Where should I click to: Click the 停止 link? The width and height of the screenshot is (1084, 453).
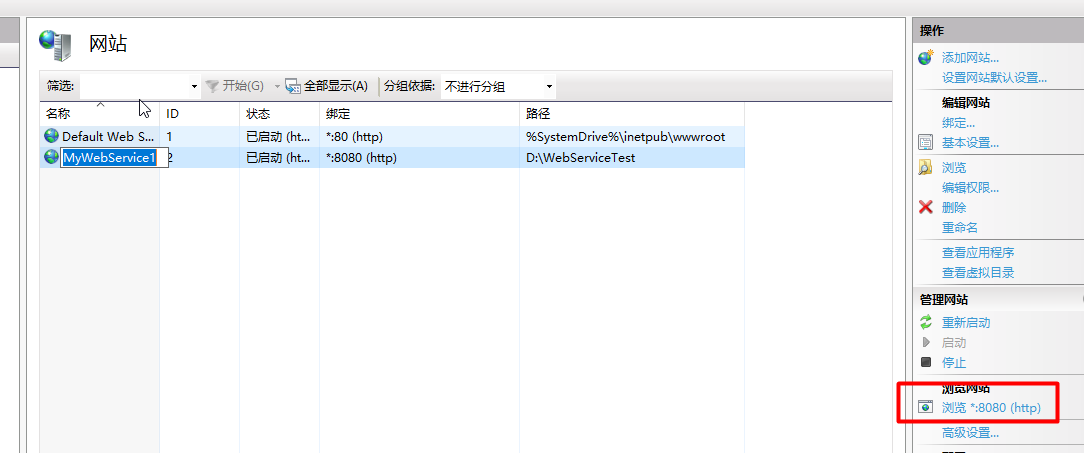click(954, 362)
